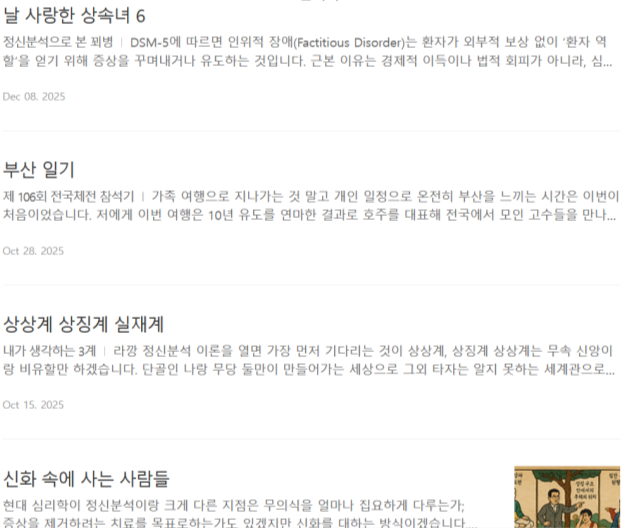The width and height of the screenshot is (624, 529).
Task: Click the excerpt starting 가족 여행으로 지나가는
Action: tap(385, 196)
